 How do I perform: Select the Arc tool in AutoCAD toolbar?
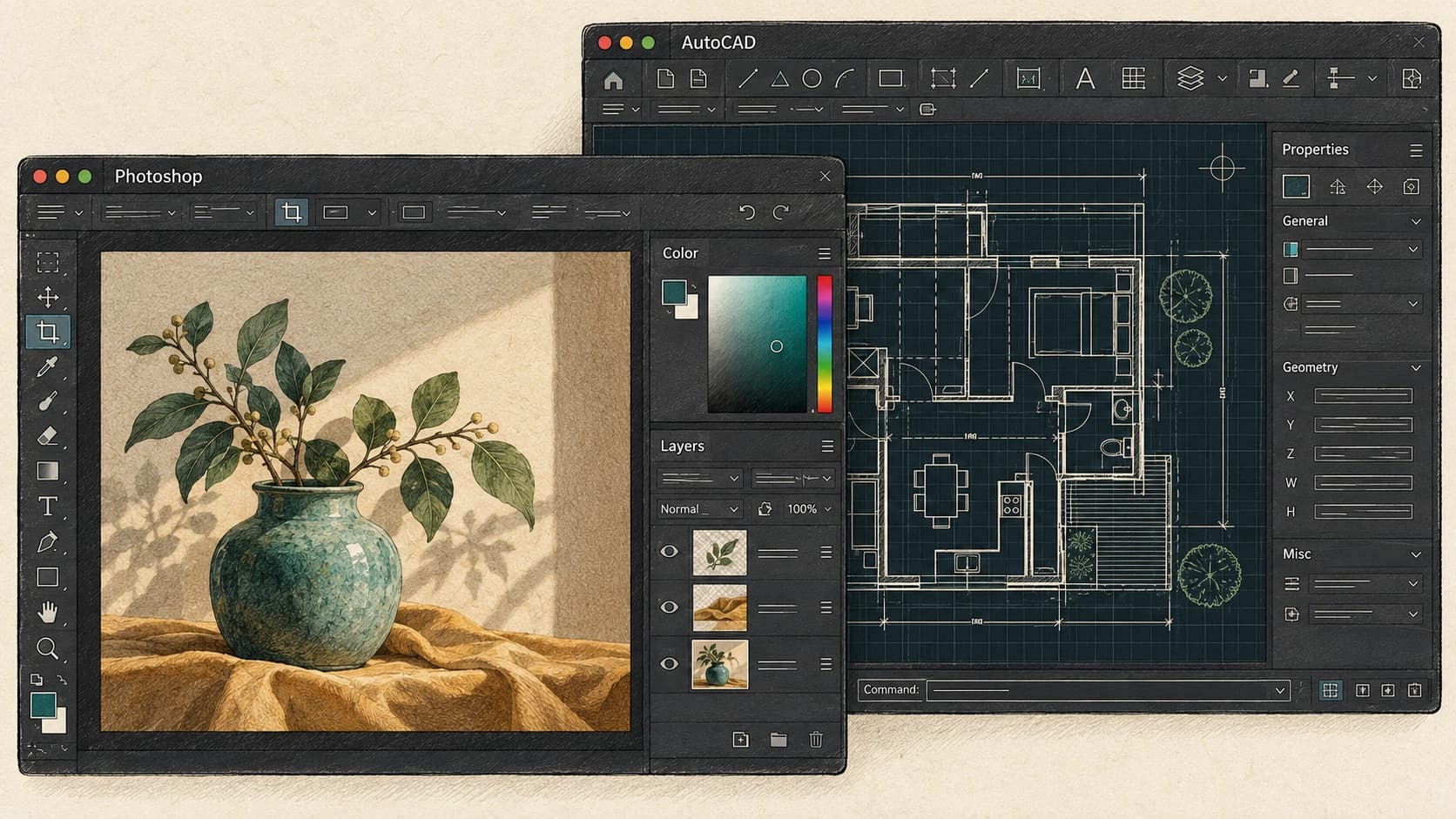click(x=845, y=79)
